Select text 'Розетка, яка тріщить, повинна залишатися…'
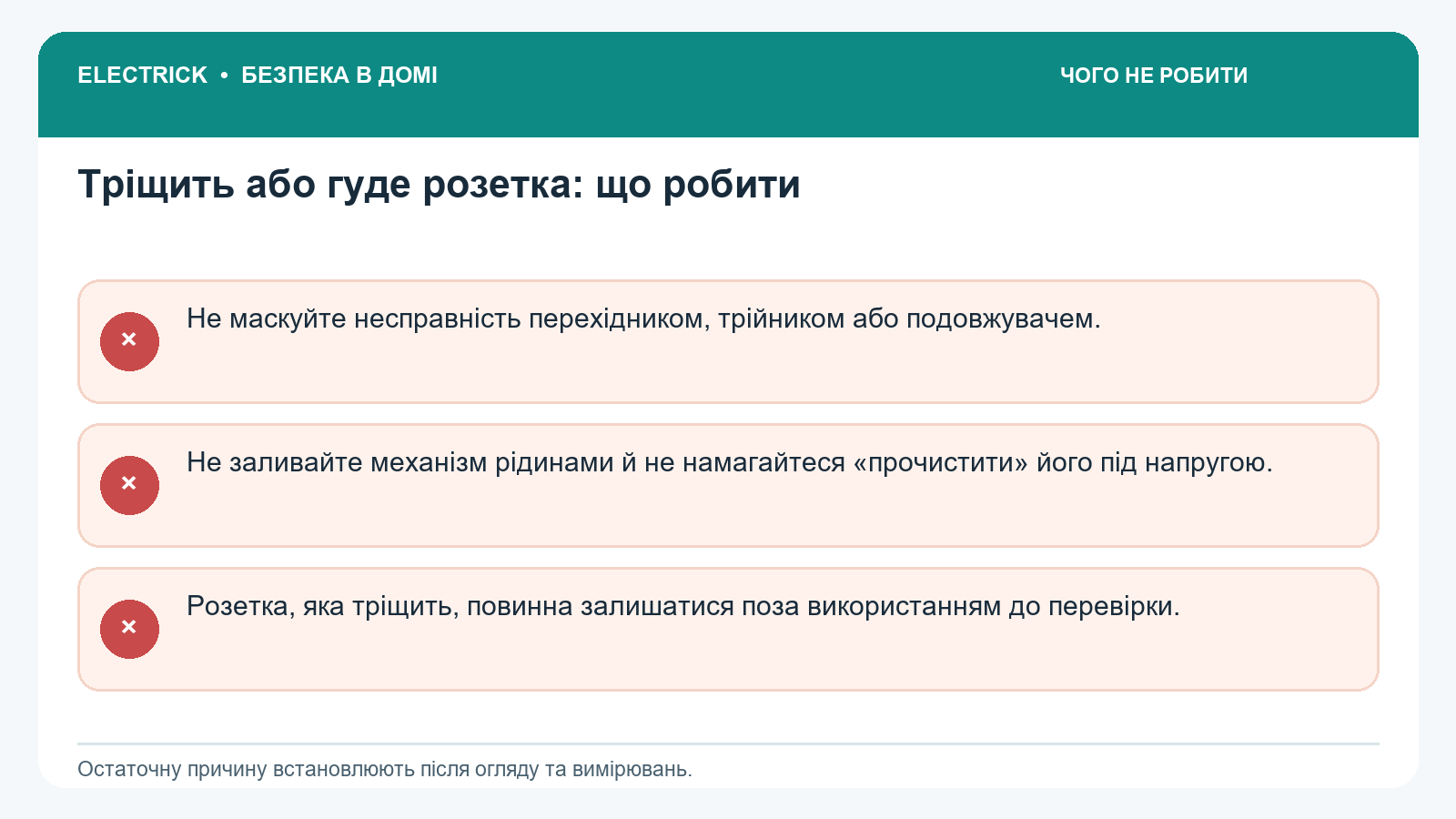The width and height of the screenshot is (1456, 819). pos(682,606)
